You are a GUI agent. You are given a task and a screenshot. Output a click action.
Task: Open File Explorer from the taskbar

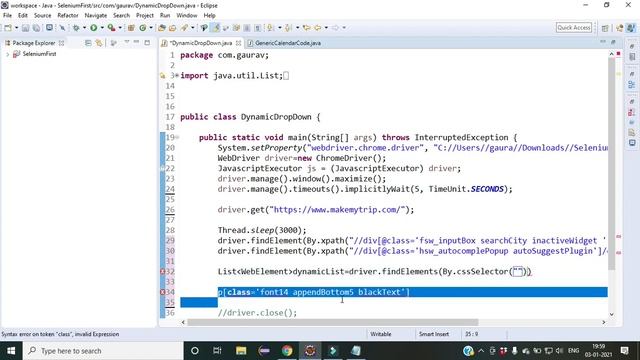click(x=241, y=351)
